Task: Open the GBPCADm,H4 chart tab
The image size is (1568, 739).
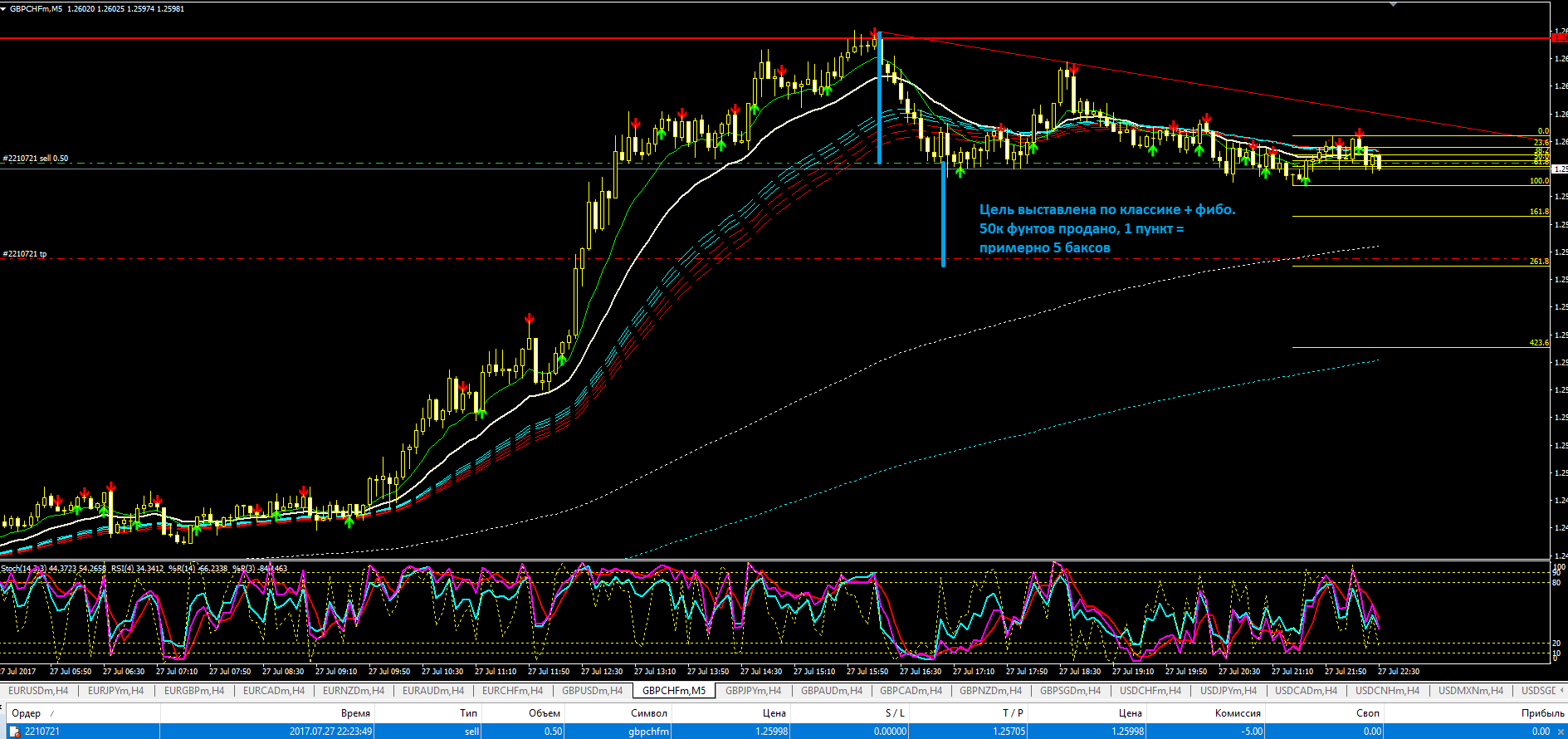Action: 911,691
